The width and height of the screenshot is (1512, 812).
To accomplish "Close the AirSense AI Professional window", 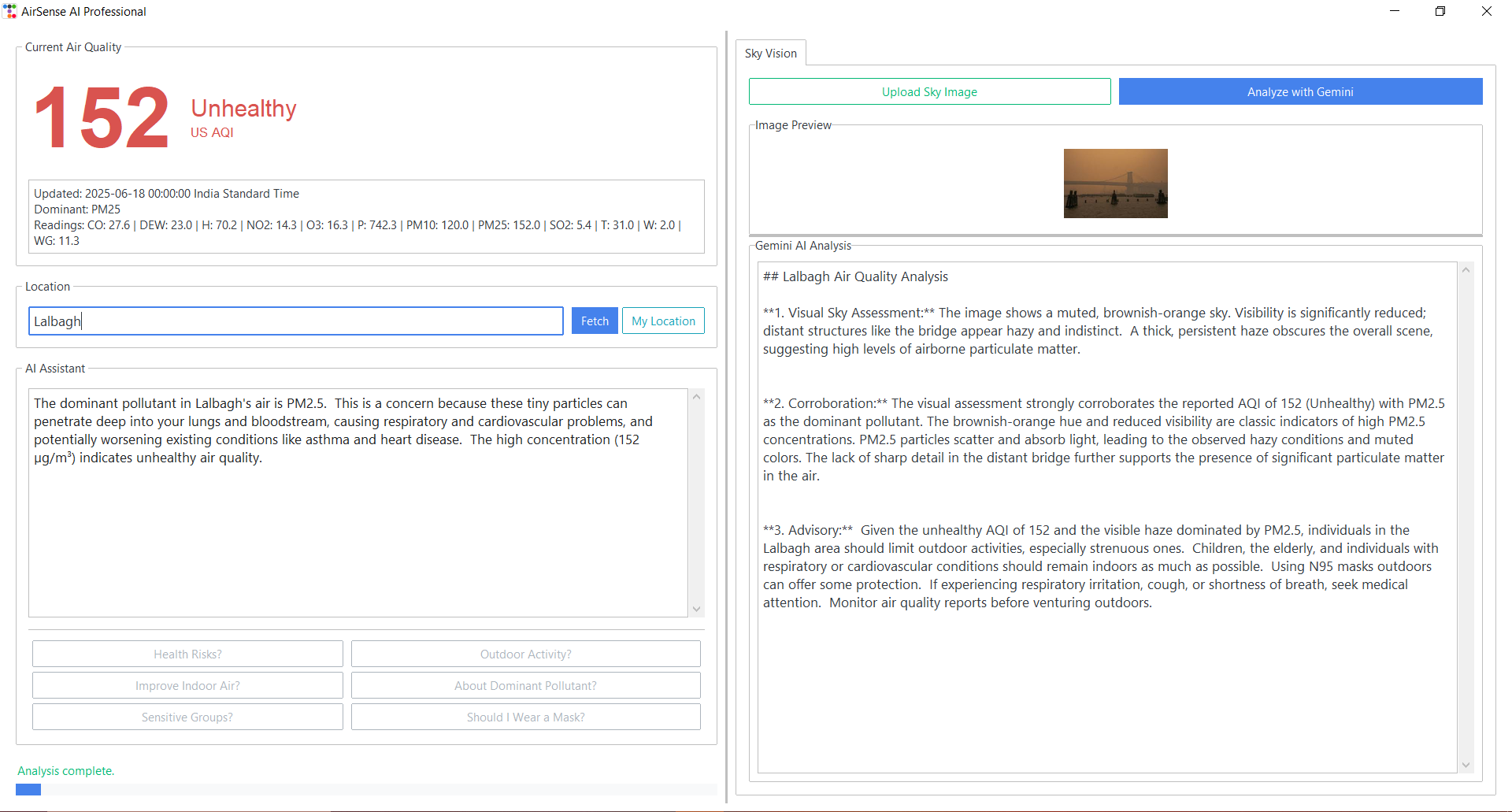I will pos(1487,11).
